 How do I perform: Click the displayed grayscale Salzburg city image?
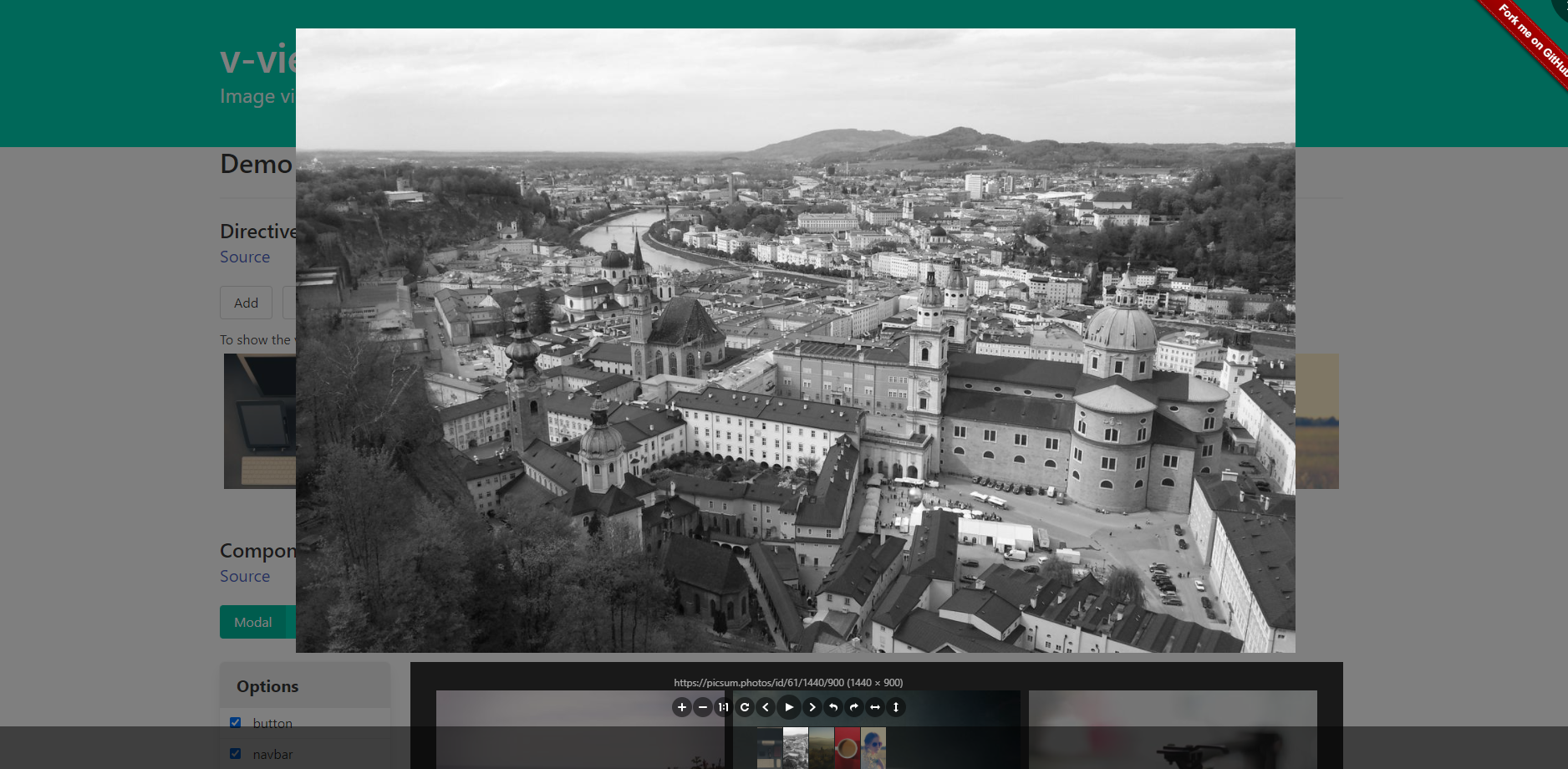[796, 340]
